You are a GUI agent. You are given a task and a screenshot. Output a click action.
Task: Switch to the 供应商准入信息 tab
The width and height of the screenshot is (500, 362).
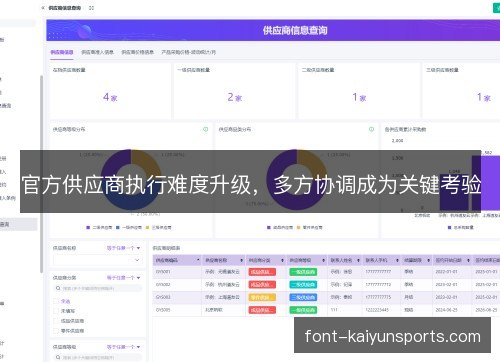[x=97, y=52]
